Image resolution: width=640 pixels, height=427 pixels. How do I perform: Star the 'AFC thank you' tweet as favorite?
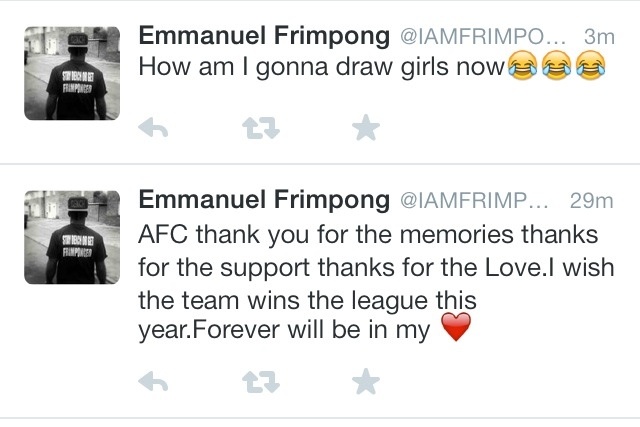[x=366, y=381]
